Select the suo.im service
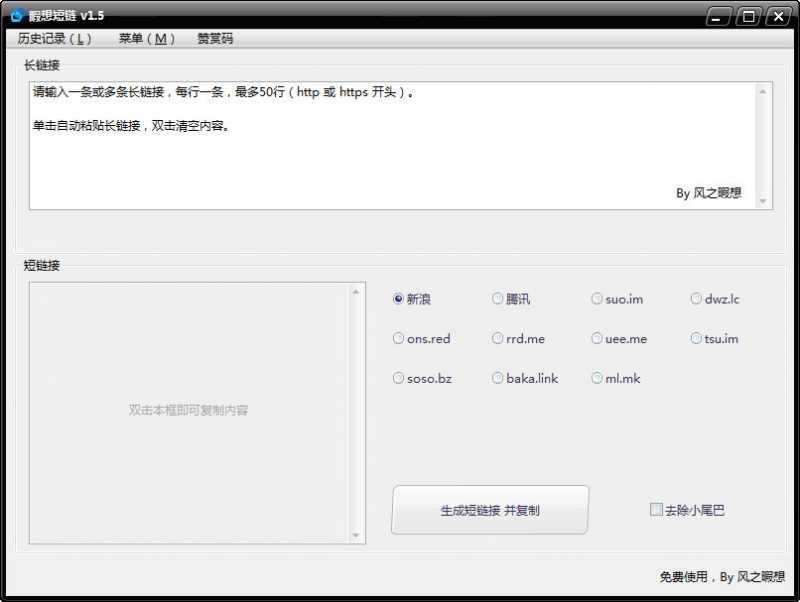Screen dimensions: 800x602 tap(597, 298)
